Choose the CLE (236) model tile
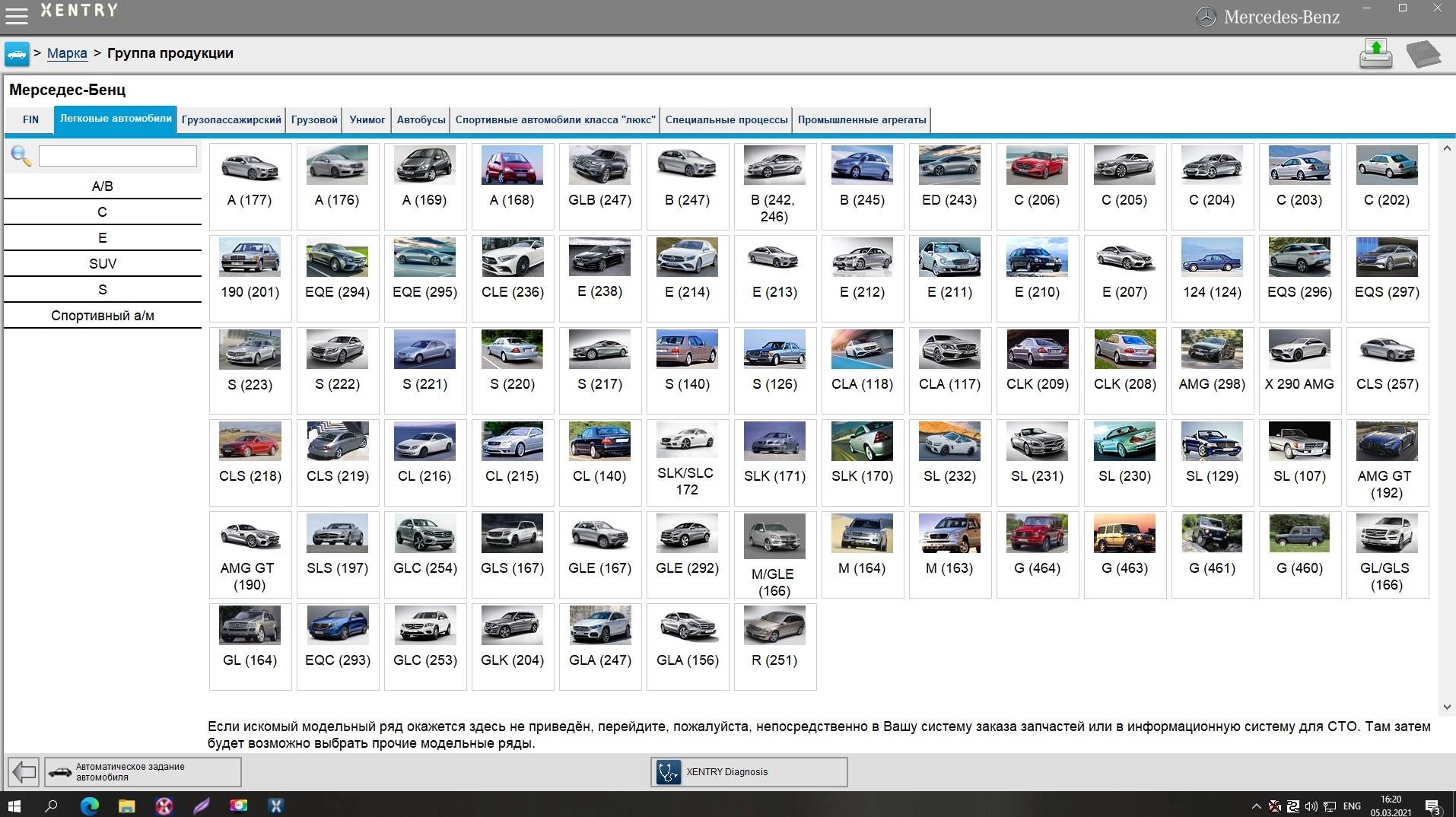 pos(512,278)
